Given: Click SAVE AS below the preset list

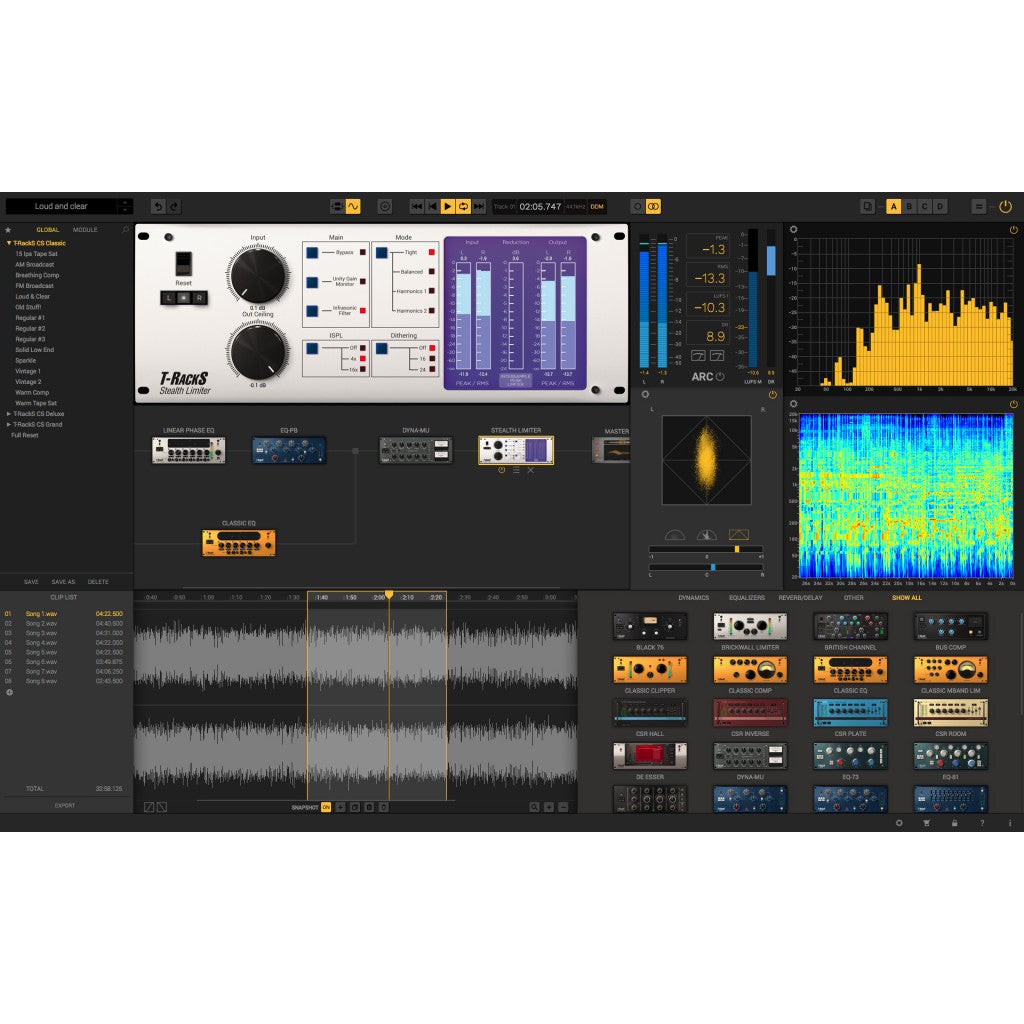Looking at the screenshot, I should 62,581.
